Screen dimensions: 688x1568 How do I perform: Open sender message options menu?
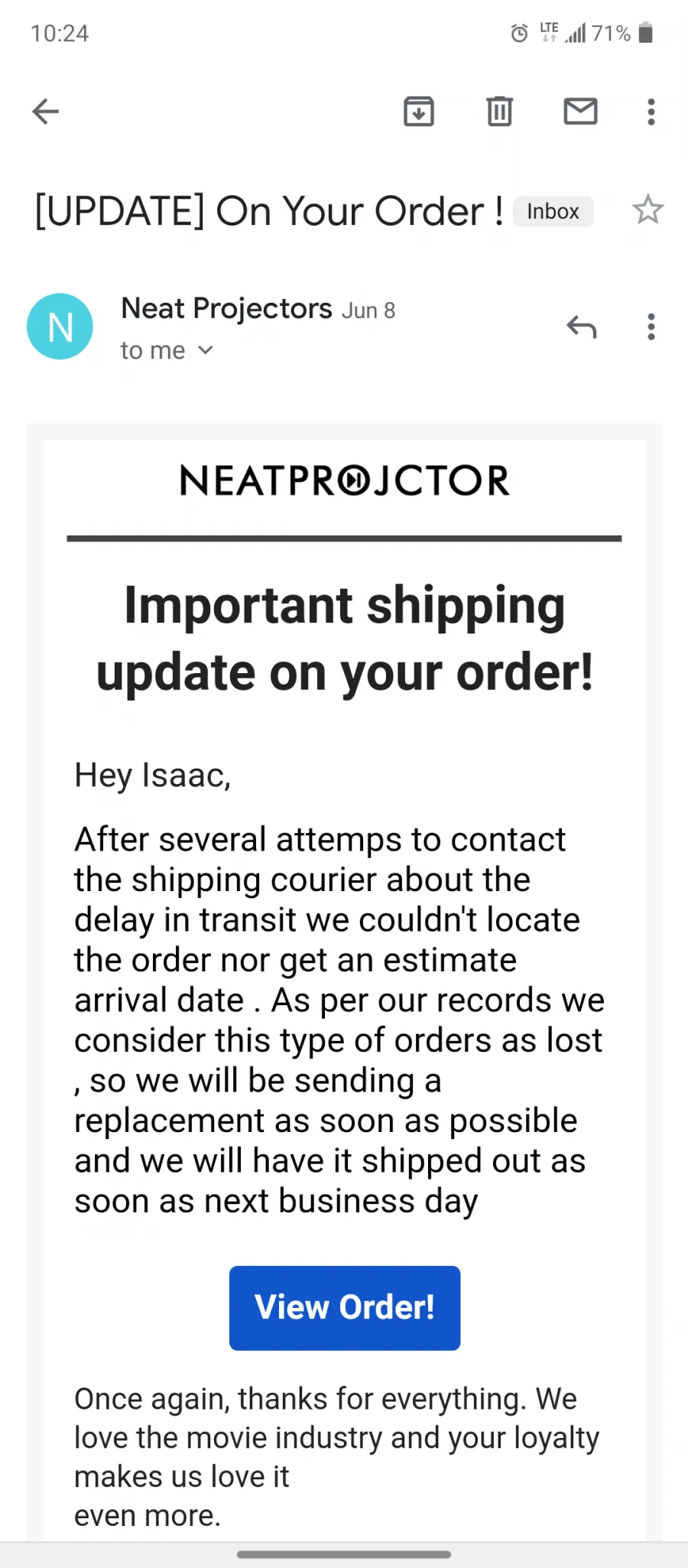651,327
